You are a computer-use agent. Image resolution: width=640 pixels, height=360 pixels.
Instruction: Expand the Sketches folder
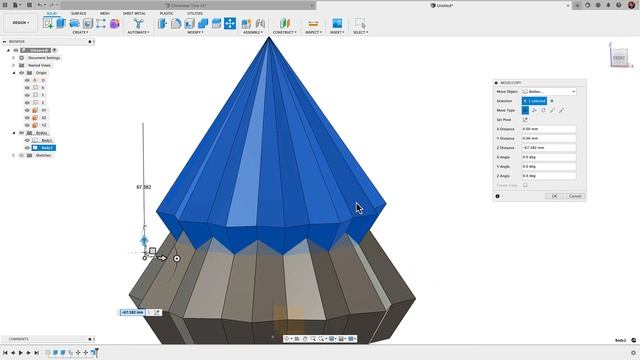[14, 156]
